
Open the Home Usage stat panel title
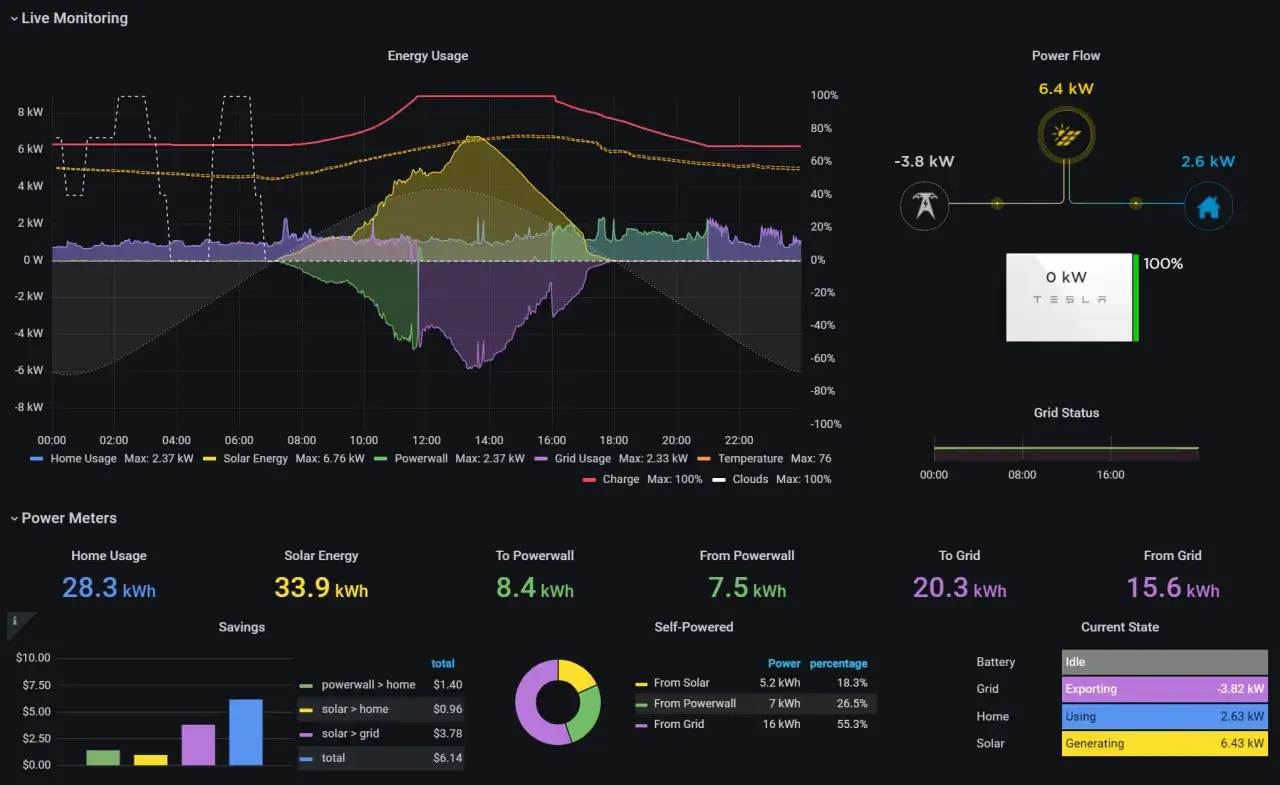109,556
